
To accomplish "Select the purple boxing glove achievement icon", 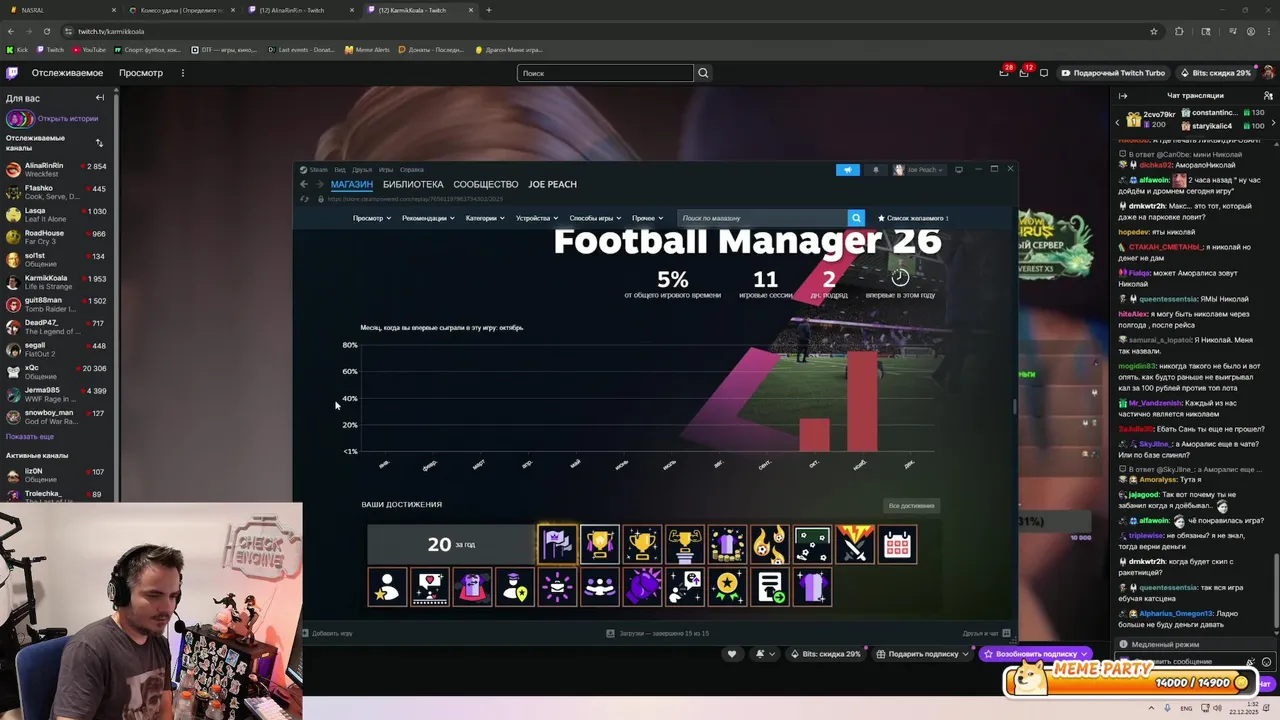I will [x=642, y=587].
